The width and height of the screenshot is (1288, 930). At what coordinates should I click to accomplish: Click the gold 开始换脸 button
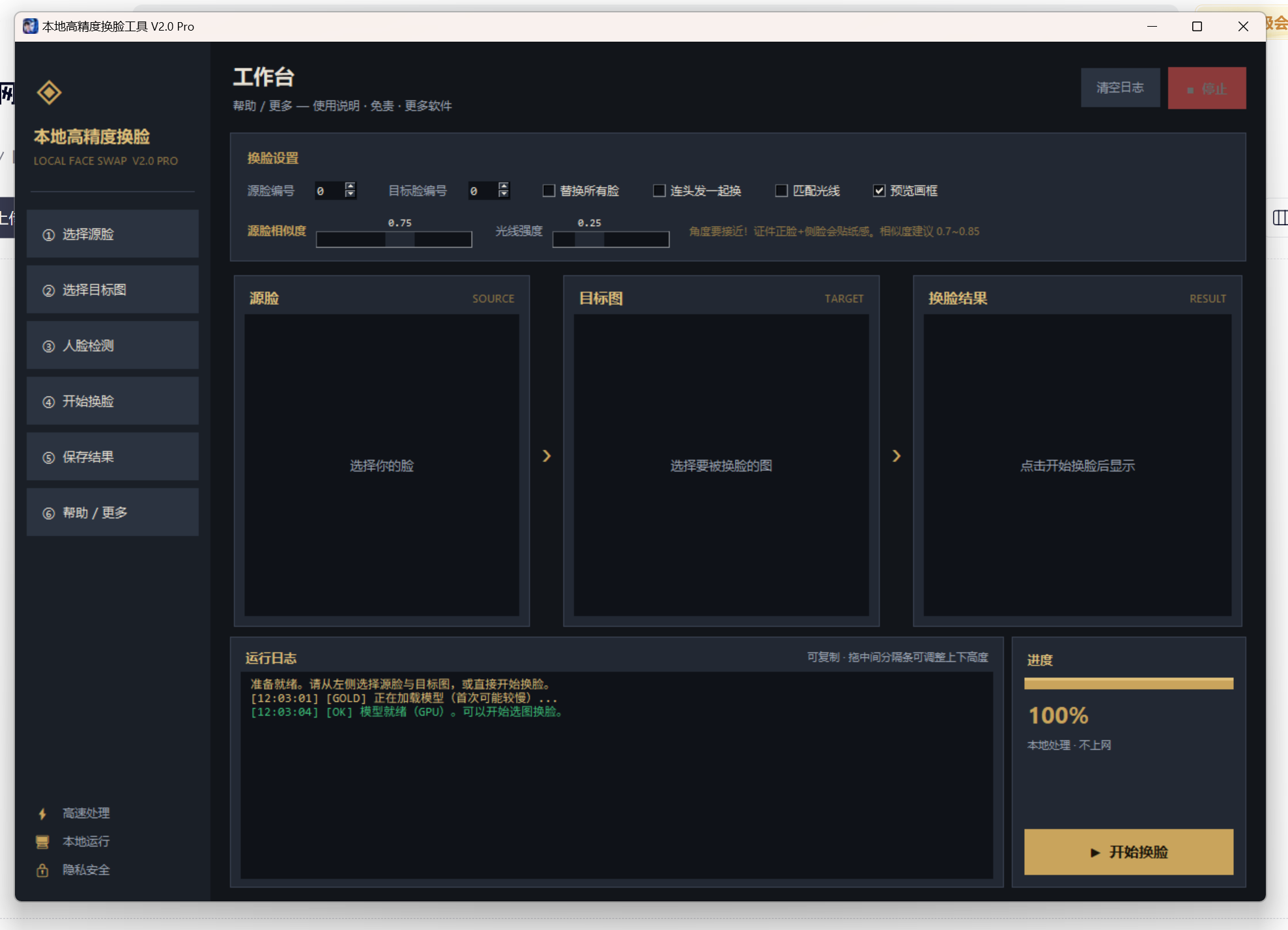[x=1128, y=852]
